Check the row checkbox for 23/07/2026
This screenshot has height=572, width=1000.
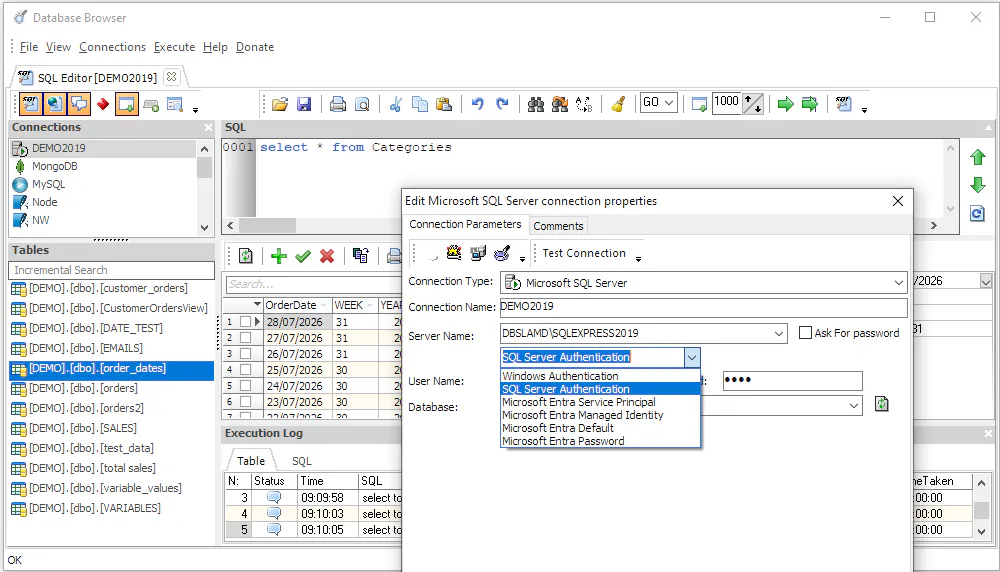246,402
